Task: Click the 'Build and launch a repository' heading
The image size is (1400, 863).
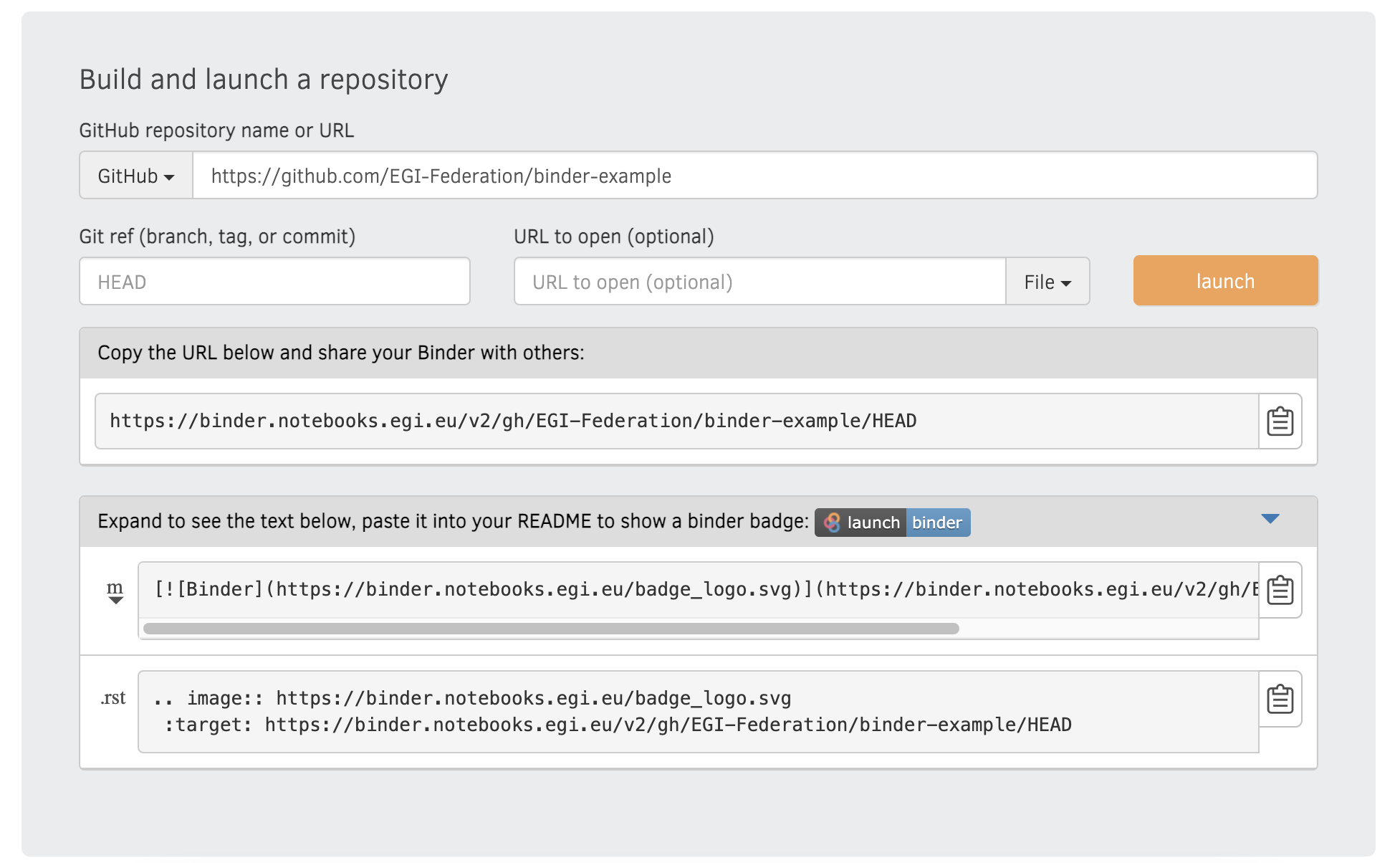Action: pyautogui.click(x=264, y=79)
